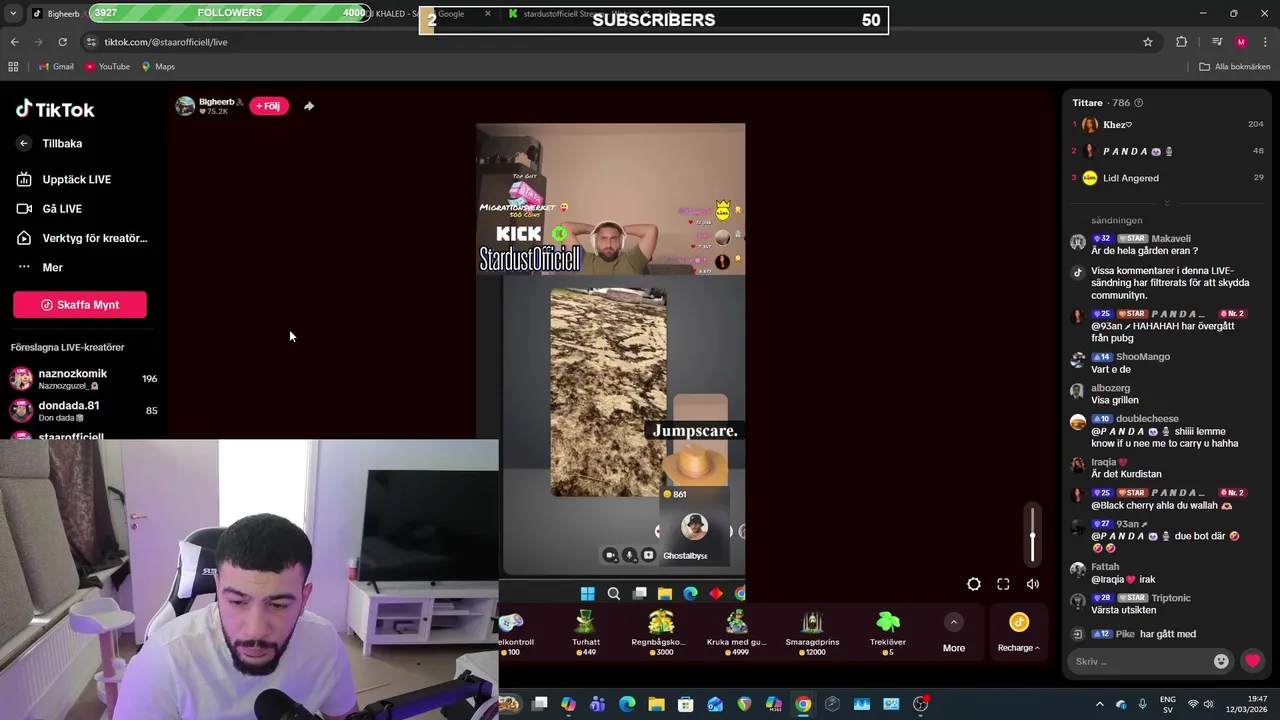Click Makaveli username in chat
This screenshot has height=720, width=1280.
pyautogui.click(x=1171, y=239)
